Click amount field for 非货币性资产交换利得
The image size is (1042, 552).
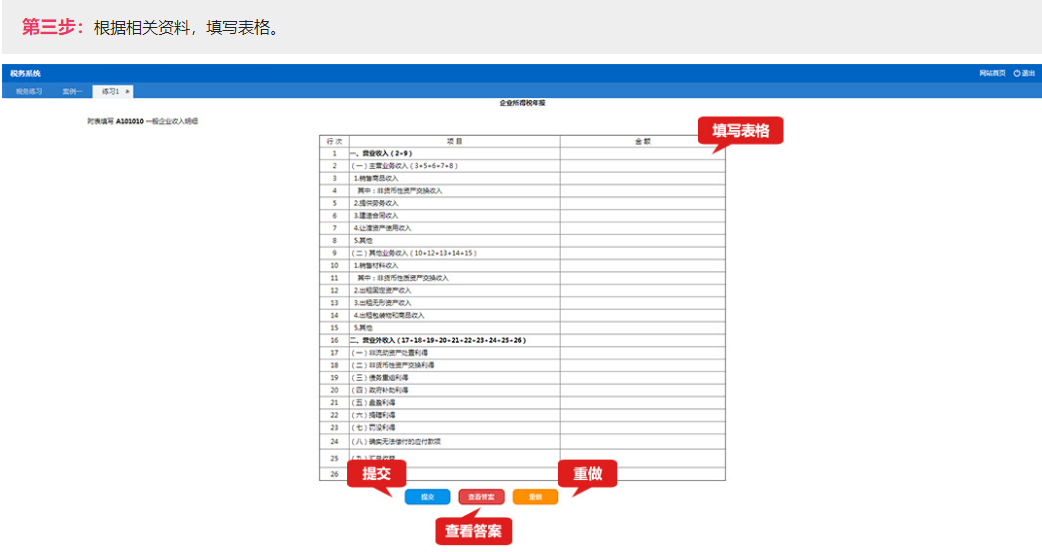pyautogui.click(x=643, y=365)
